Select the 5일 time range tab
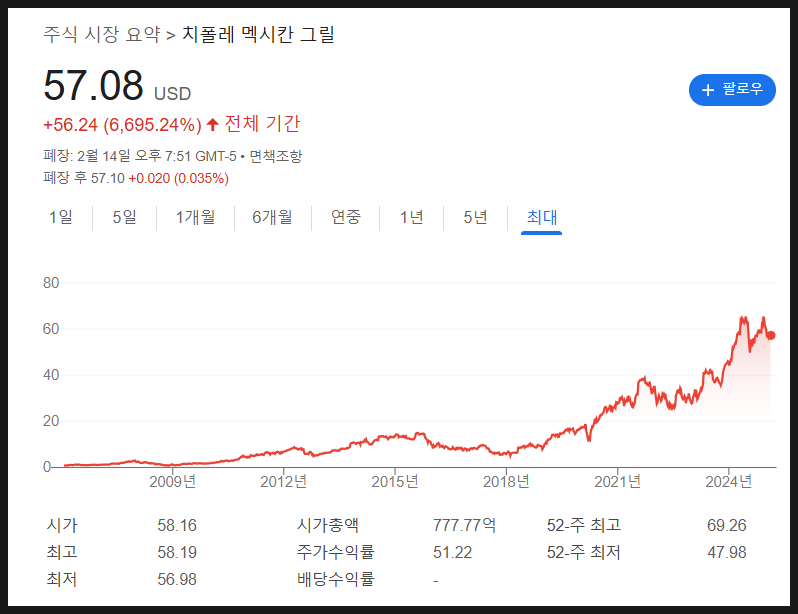This screenshot has width=798, height=614. tap(125, 217)
